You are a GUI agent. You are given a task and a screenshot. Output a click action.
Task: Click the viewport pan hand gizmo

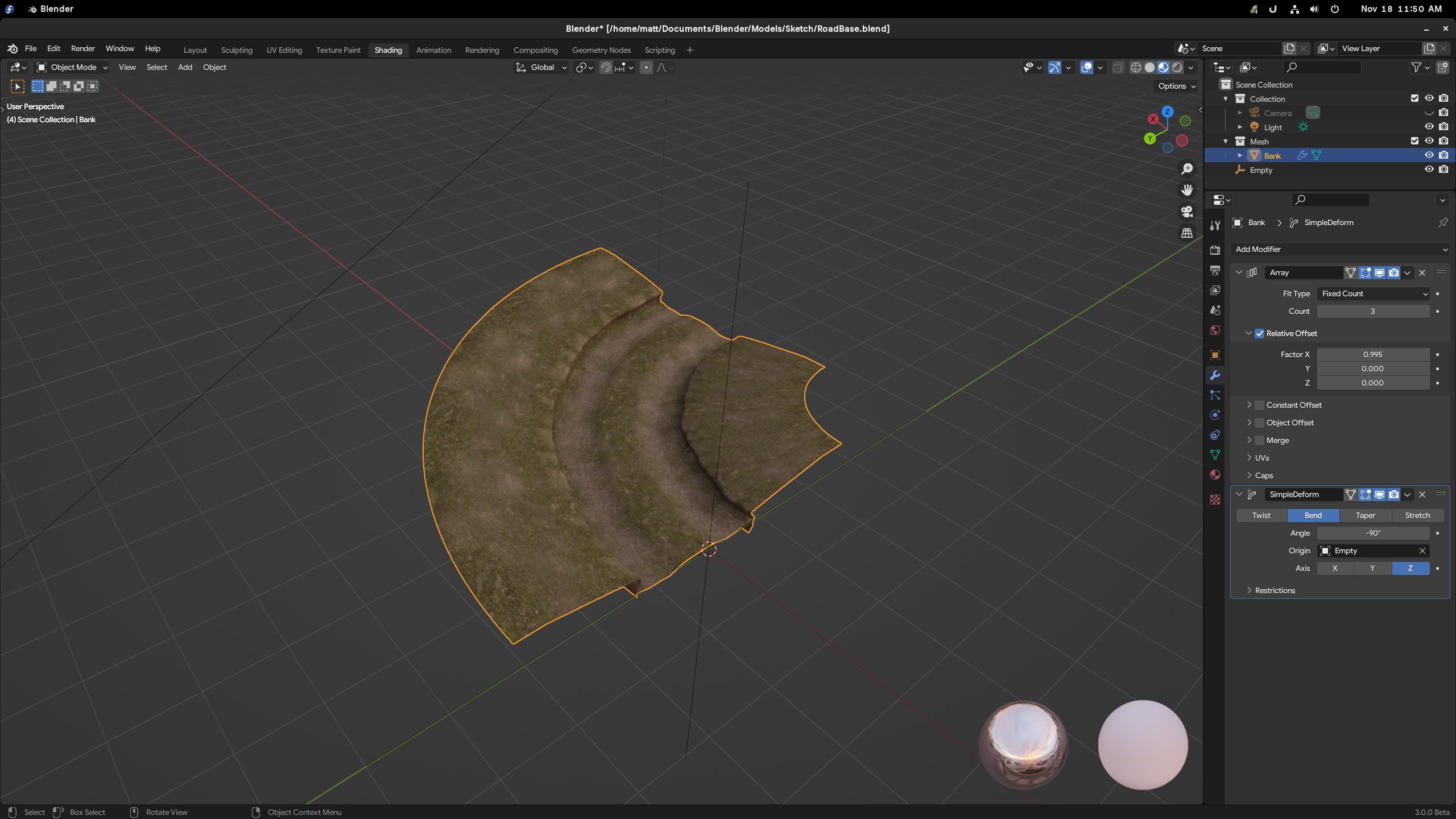[1187, 190]
